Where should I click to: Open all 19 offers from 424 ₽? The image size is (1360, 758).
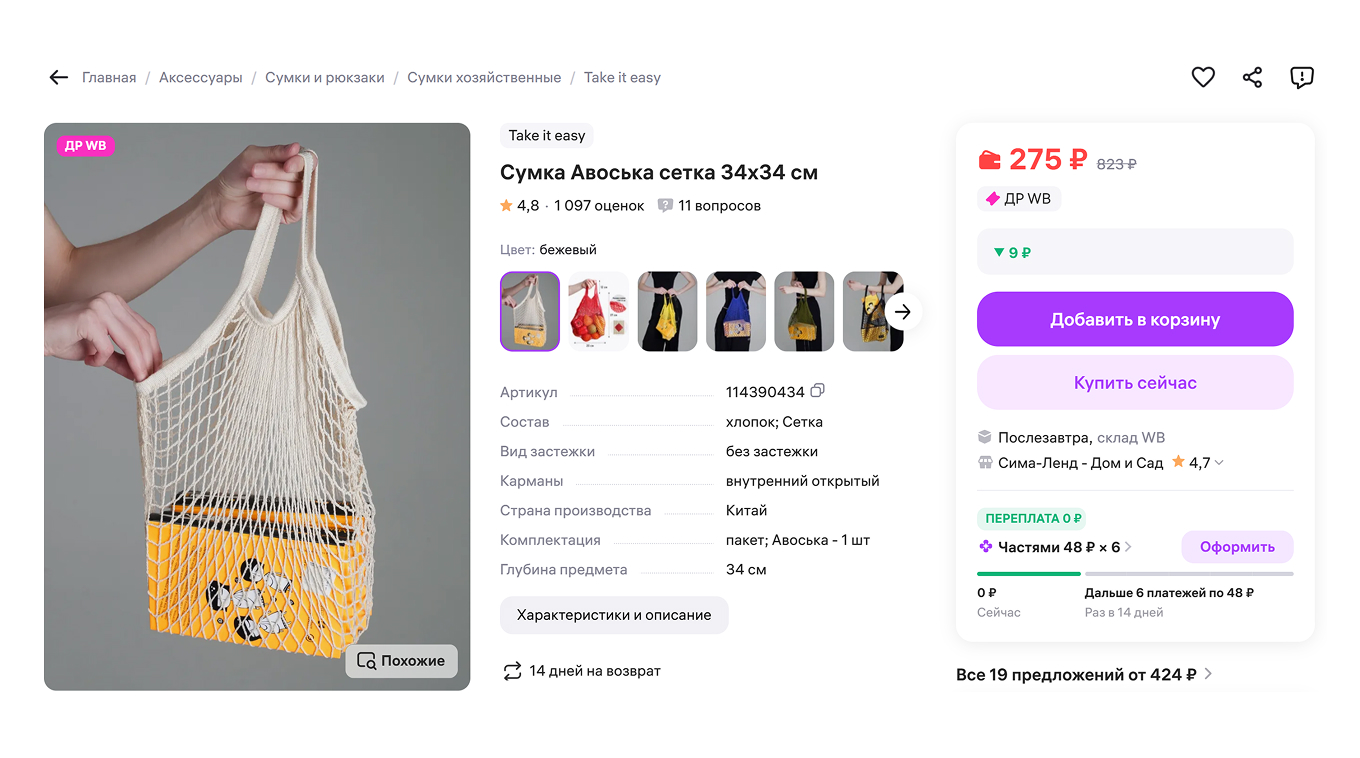(x=1084, y=675)
